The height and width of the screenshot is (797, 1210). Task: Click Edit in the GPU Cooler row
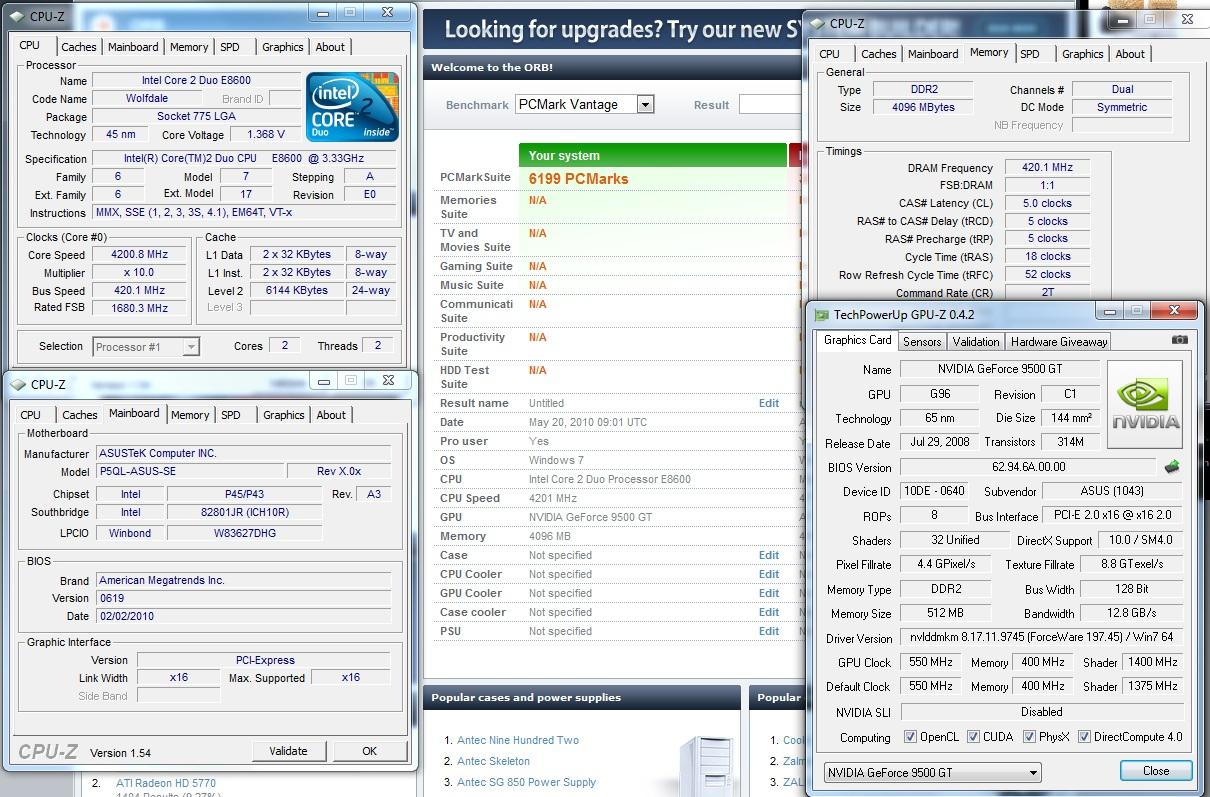click(768, 593)
